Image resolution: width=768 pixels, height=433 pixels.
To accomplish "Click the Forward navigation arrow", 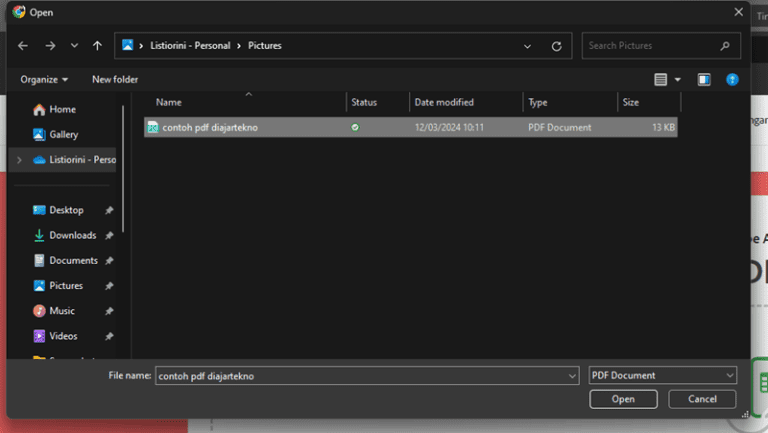I will tap(50, 46).
